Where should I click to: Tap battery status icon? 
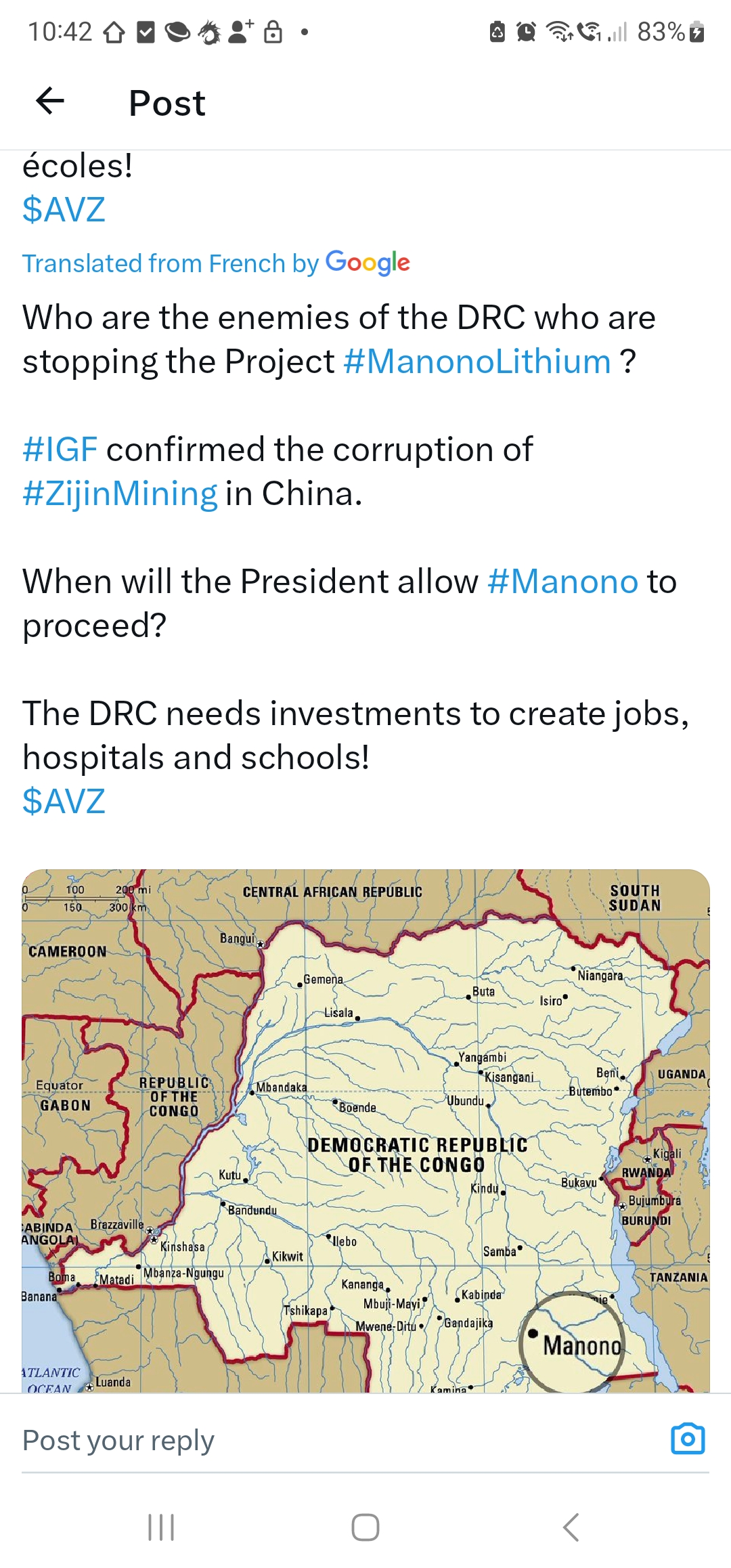click(x=697, y=32)
